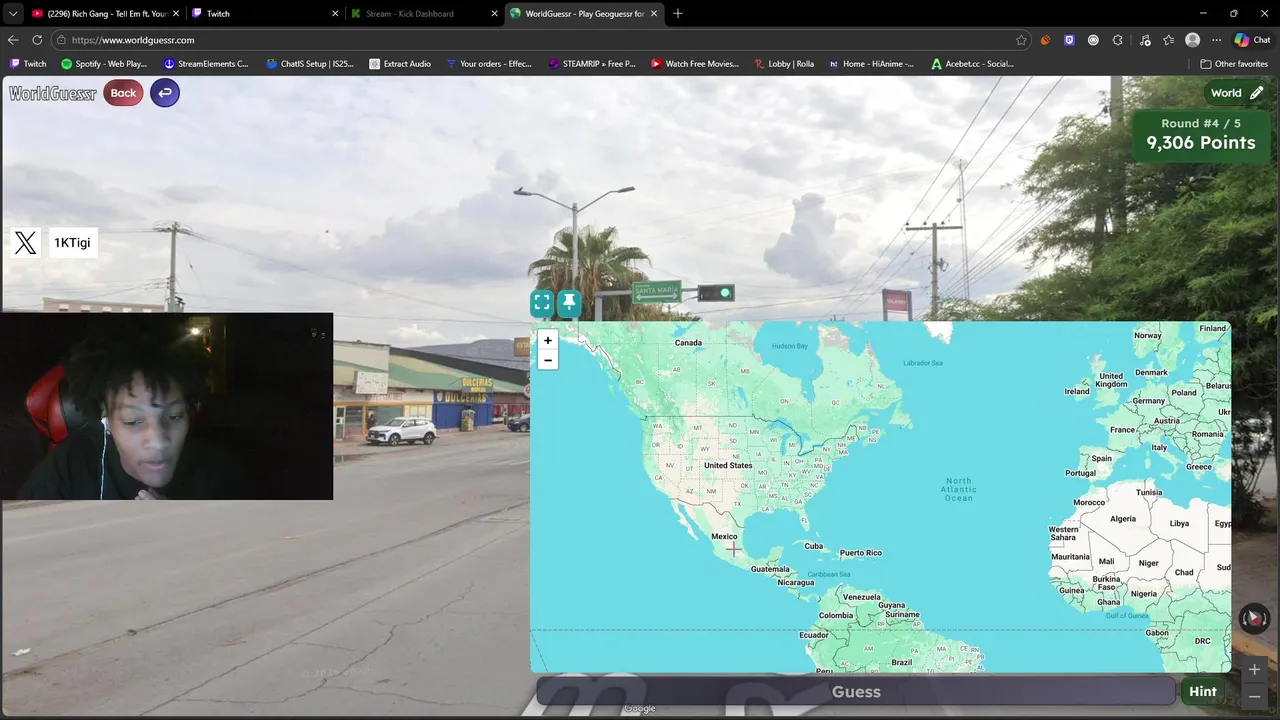Click Spain on the map
1280x720 pixels.
tap(1102, 459)
